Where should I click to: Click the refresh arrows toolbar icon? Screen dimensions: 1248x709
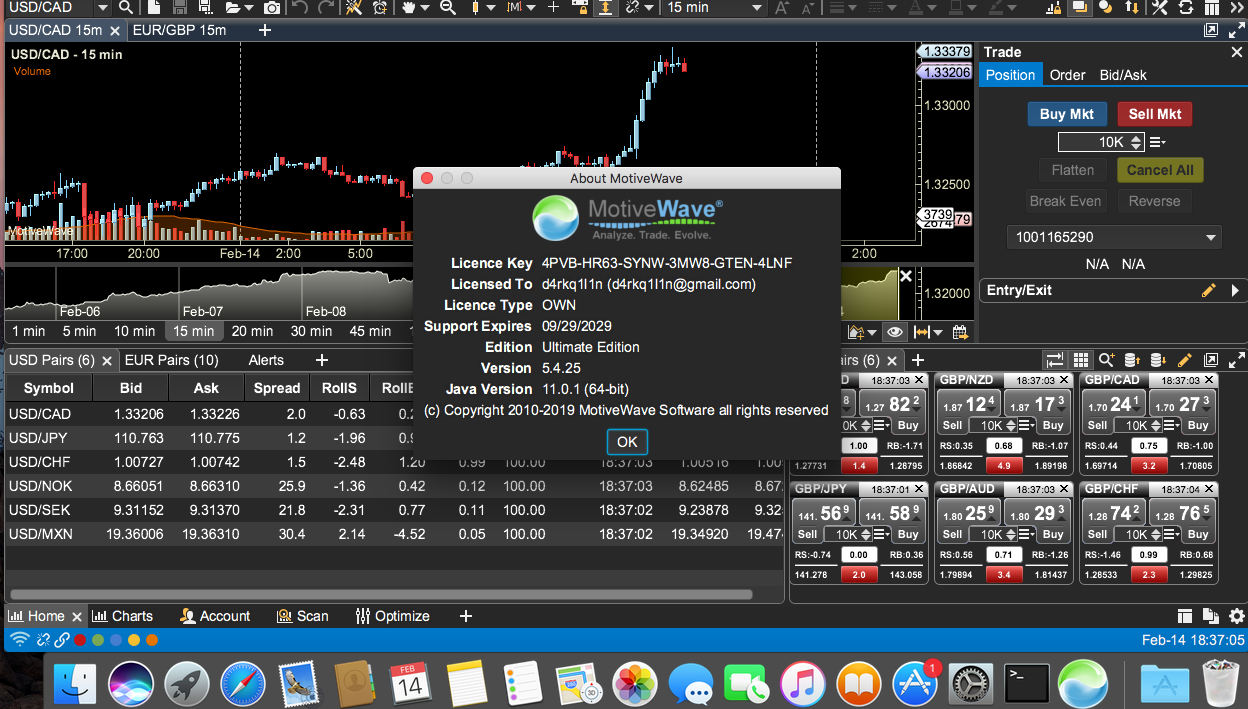click(1185, 7)
